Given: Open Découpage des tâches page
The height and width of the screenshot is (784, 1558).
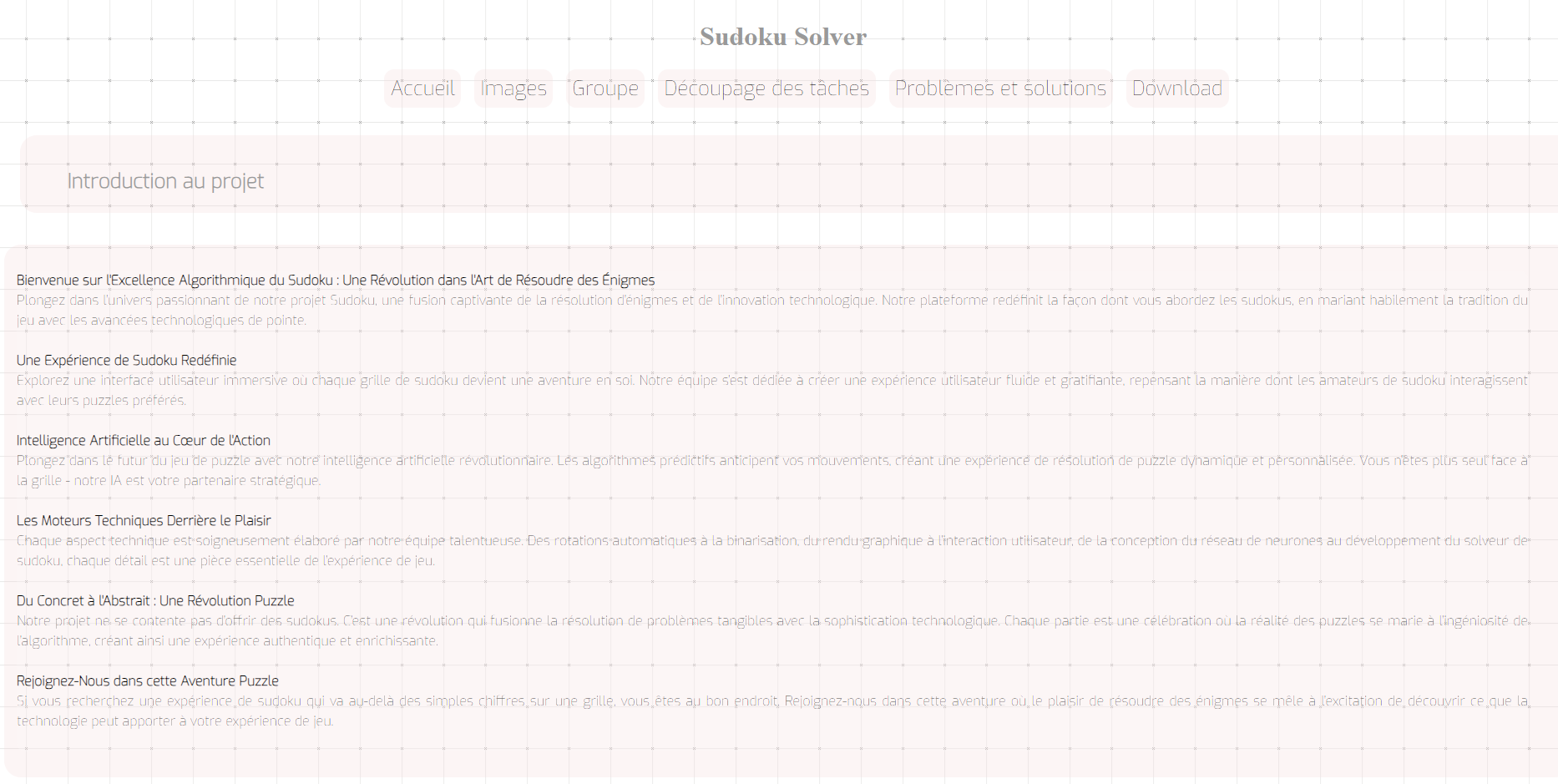Looking at the screenshot, I should click(766, 88).
